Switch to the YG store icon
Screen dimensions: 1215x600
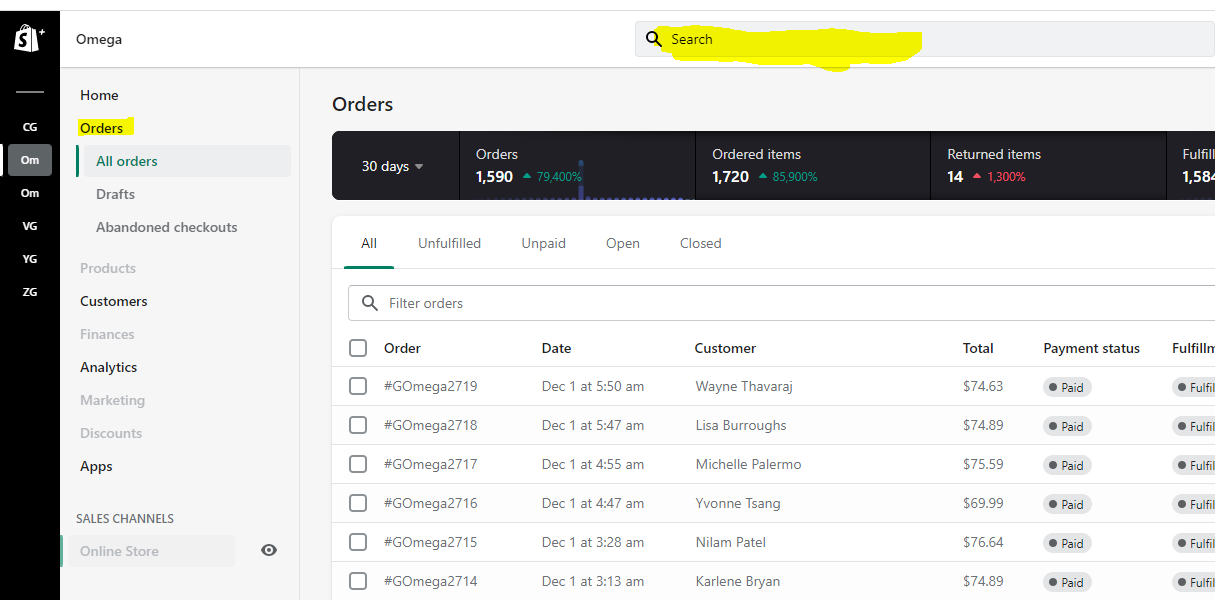pos(30,259)
